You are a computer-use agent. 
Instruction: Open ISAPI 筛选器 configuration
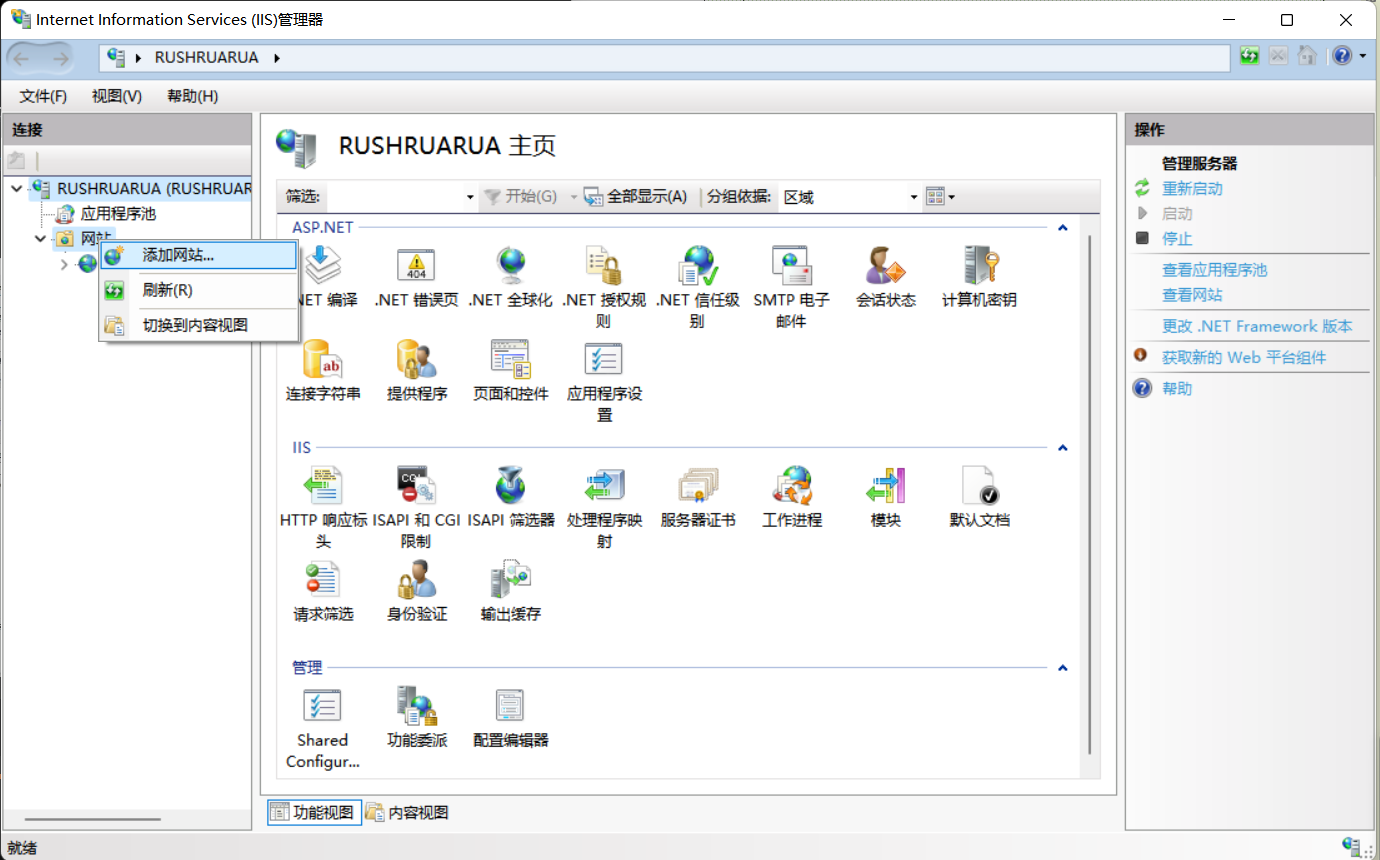(510, 492)
